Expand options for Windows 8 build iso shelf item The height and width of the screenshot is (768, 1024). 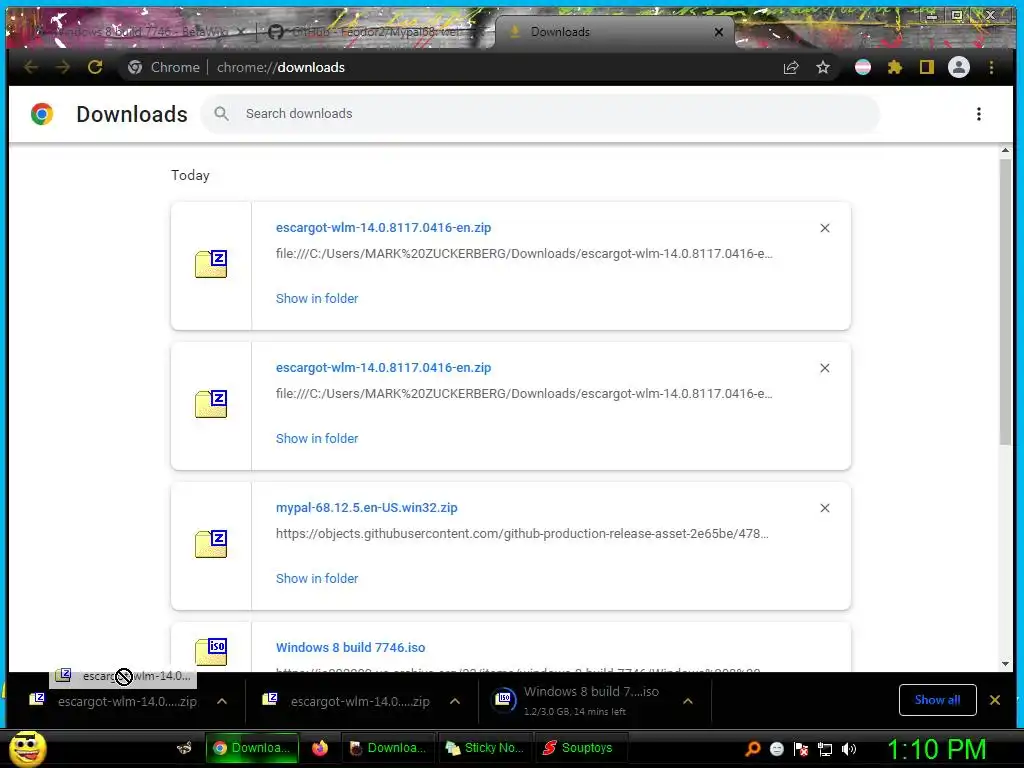point(688,701)
